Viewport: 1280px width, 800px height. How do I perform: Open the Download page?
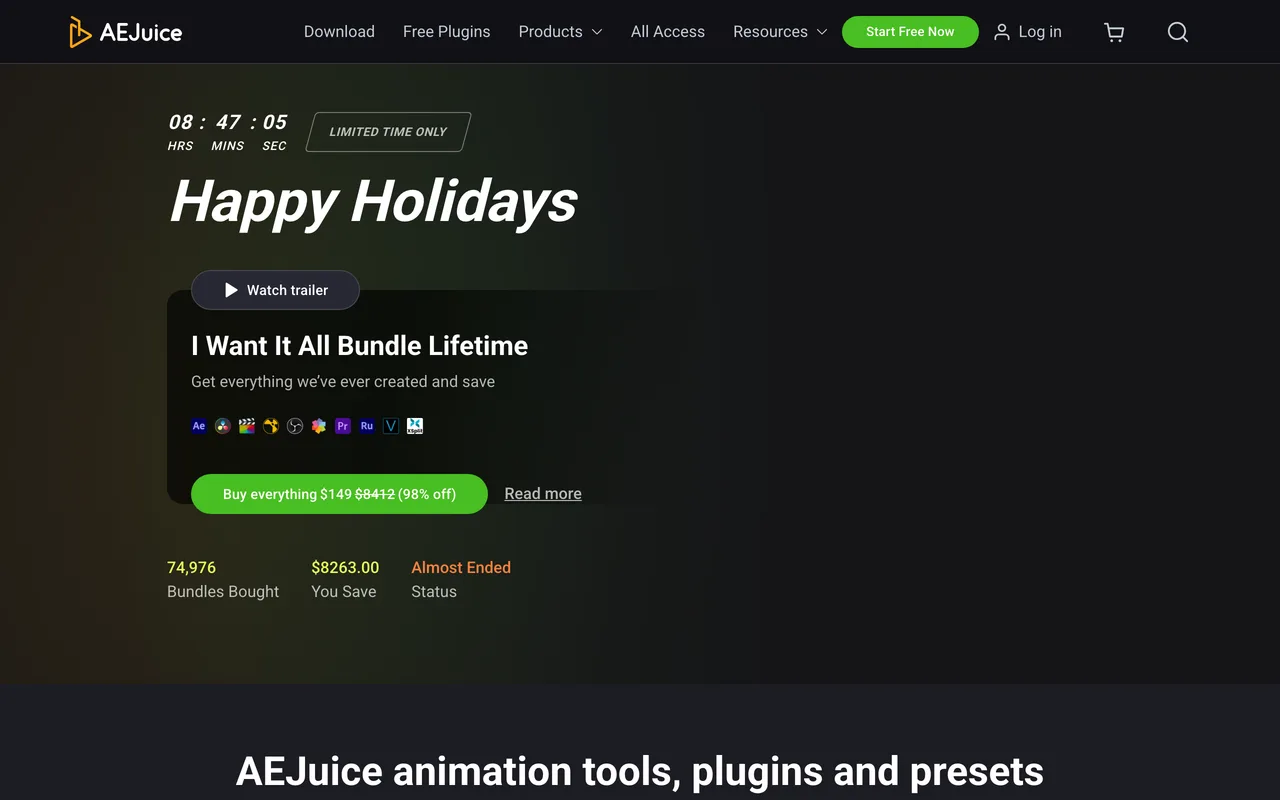coord(339,32)
